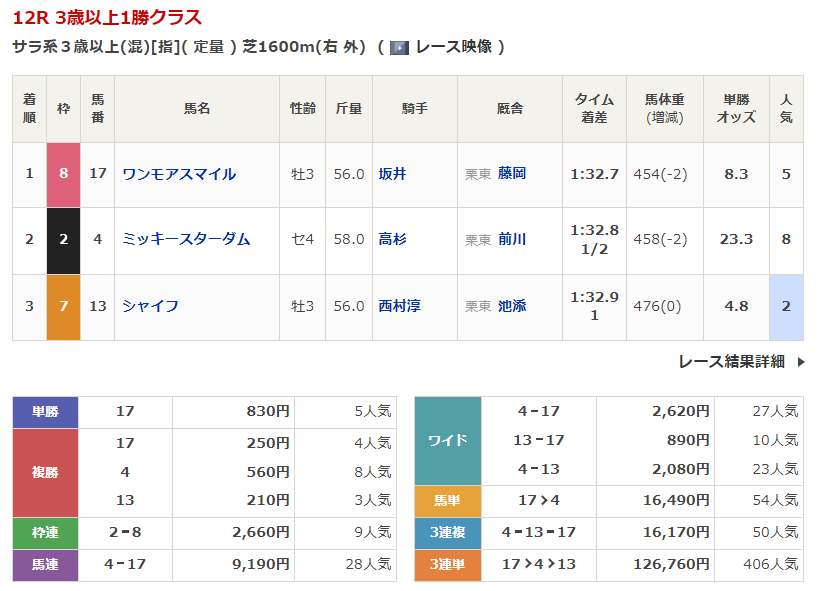Select the ワイド payout label
Image resolution: width=818 pixels, height=591 pixels.
tap(447, 440)
